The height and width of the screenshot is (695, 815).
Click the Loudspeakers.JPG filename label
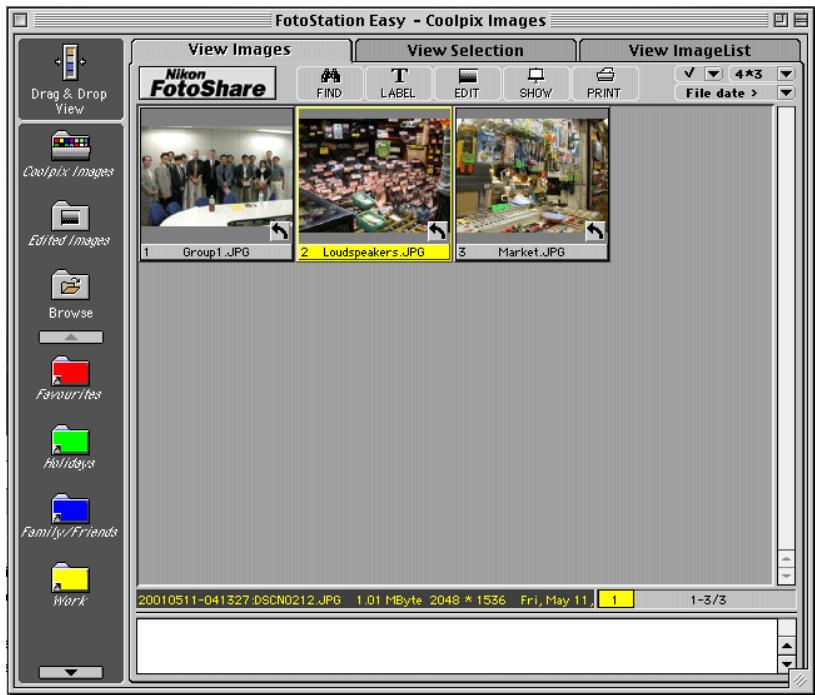pos(374,252)
